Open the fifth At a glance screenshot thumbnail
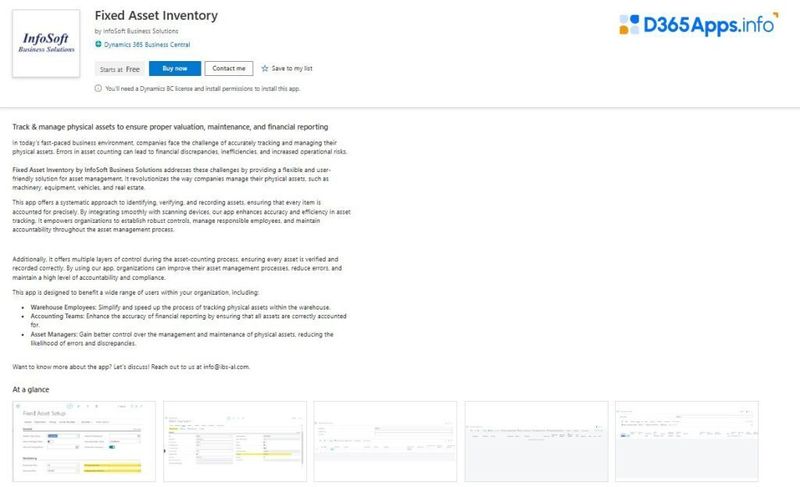Image resolution: width=800 pixels, height=487 pixels. click(x=687, y=441)
